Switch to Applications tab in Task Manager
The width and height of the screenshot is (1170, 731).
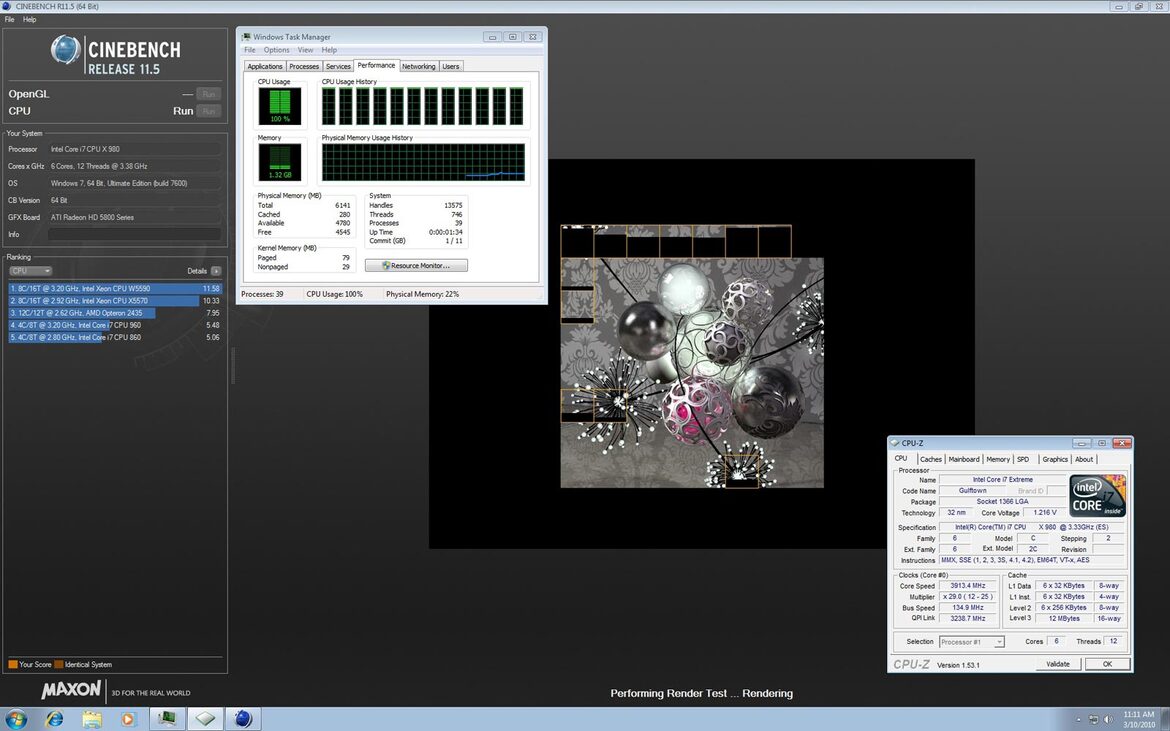(265, 66)
